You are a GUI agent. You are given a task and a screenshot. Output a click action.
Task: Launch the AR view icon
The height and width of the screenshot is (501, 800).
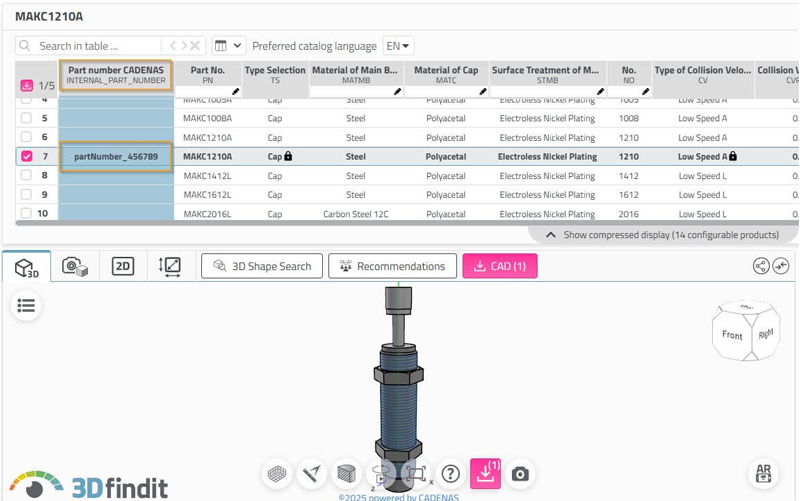pyautogui.click(x=763, y=473)
